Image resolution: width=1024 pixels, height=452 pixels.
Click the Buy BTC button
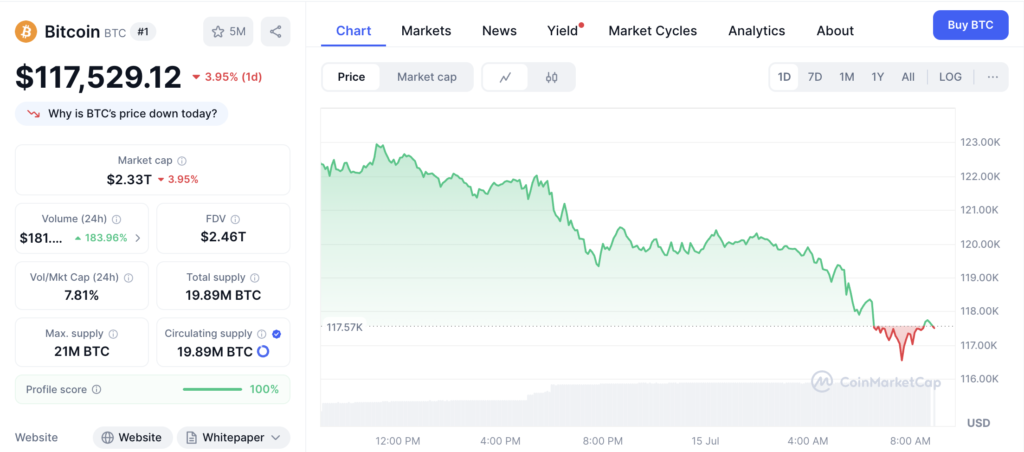969,25
